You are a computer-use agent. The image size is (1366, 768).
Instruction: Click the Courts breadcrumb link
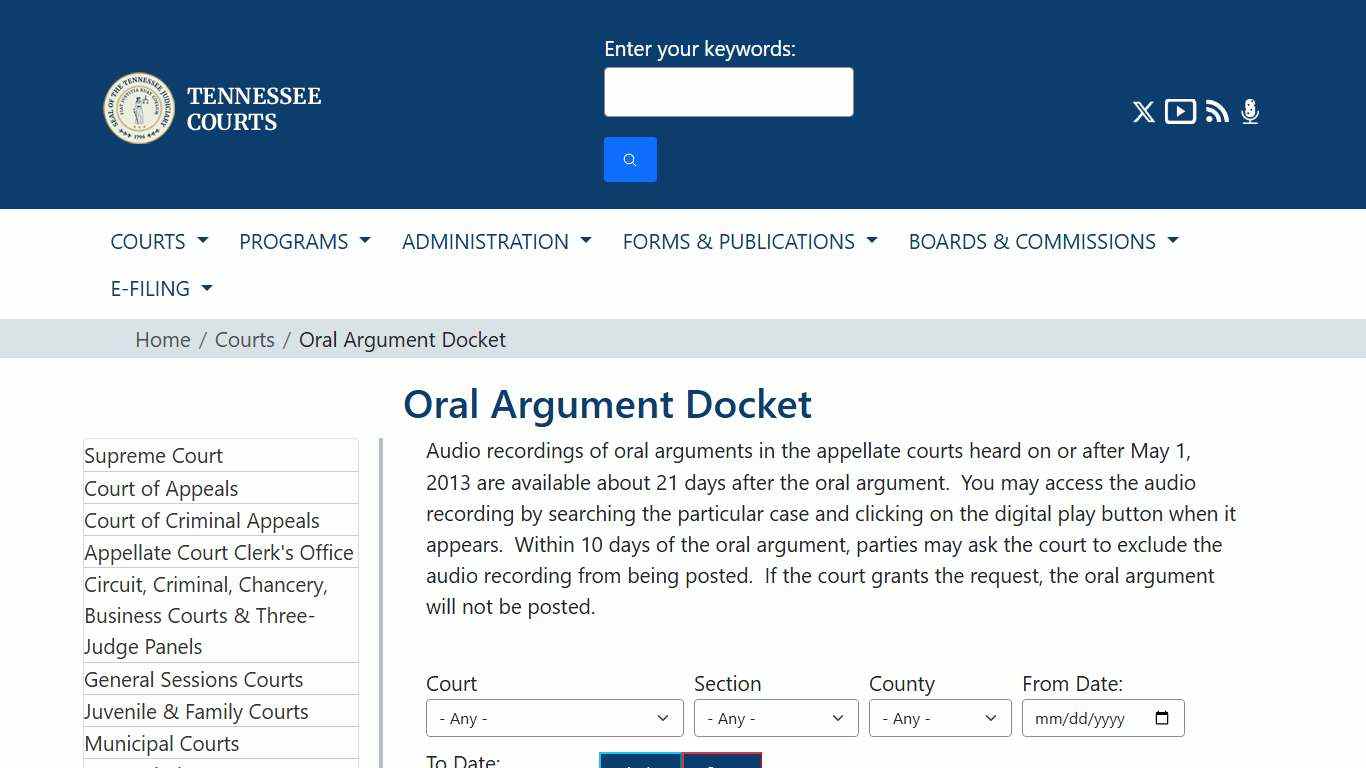coord(245,340)
